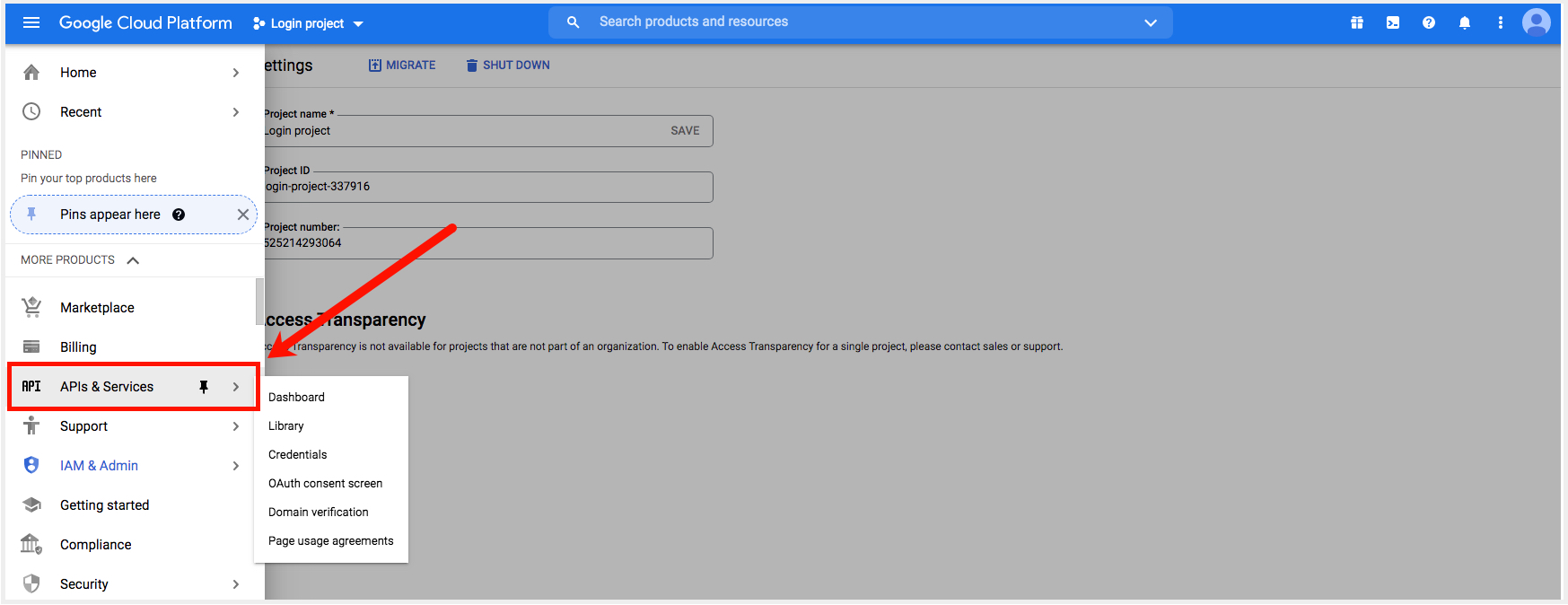
Task: Click the Recent clock icon
Action: [x=31, y=111]
